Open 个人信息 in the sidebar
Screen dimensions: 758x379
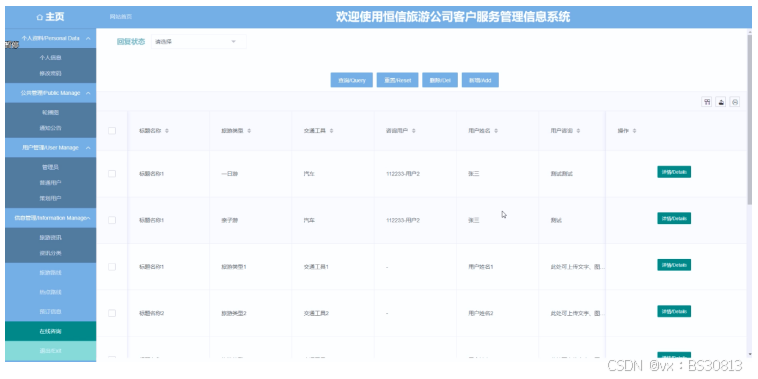pos(51,58)
